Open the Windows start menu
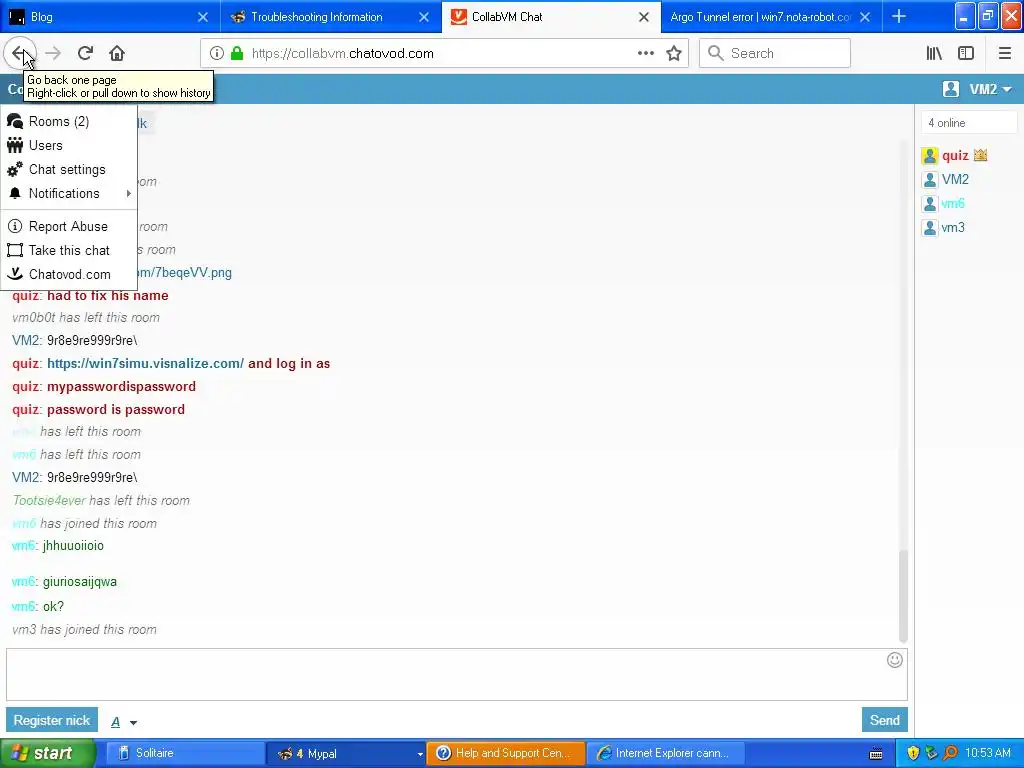 point(48,754)
